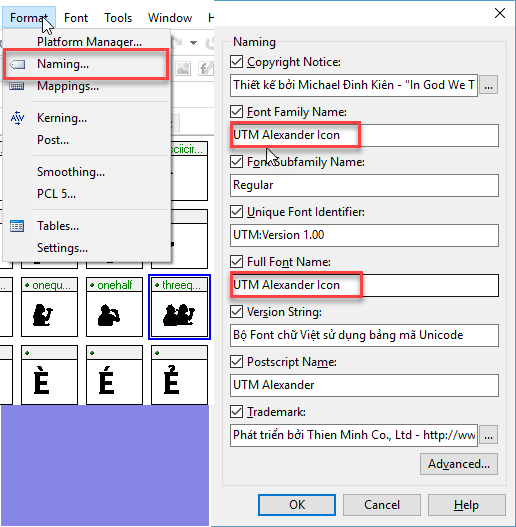Click the image toolbar icon

[x=183, y=69]
